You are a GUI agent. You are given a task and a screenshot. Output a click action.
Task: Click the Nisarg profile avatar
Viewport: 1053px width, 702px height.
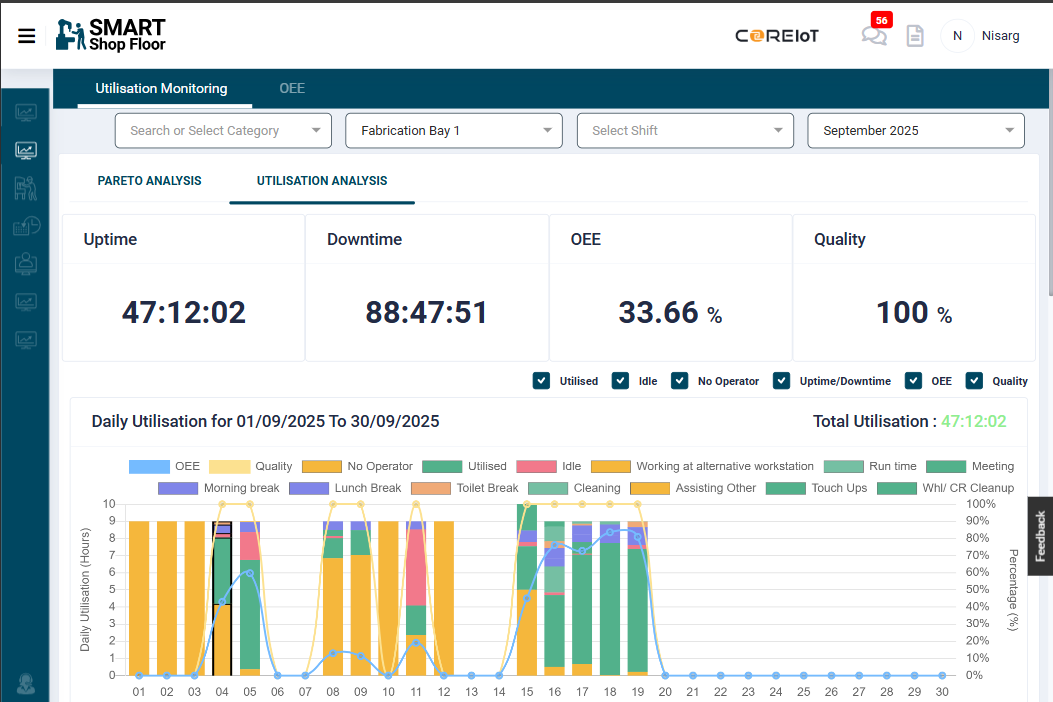click(957, 36)
